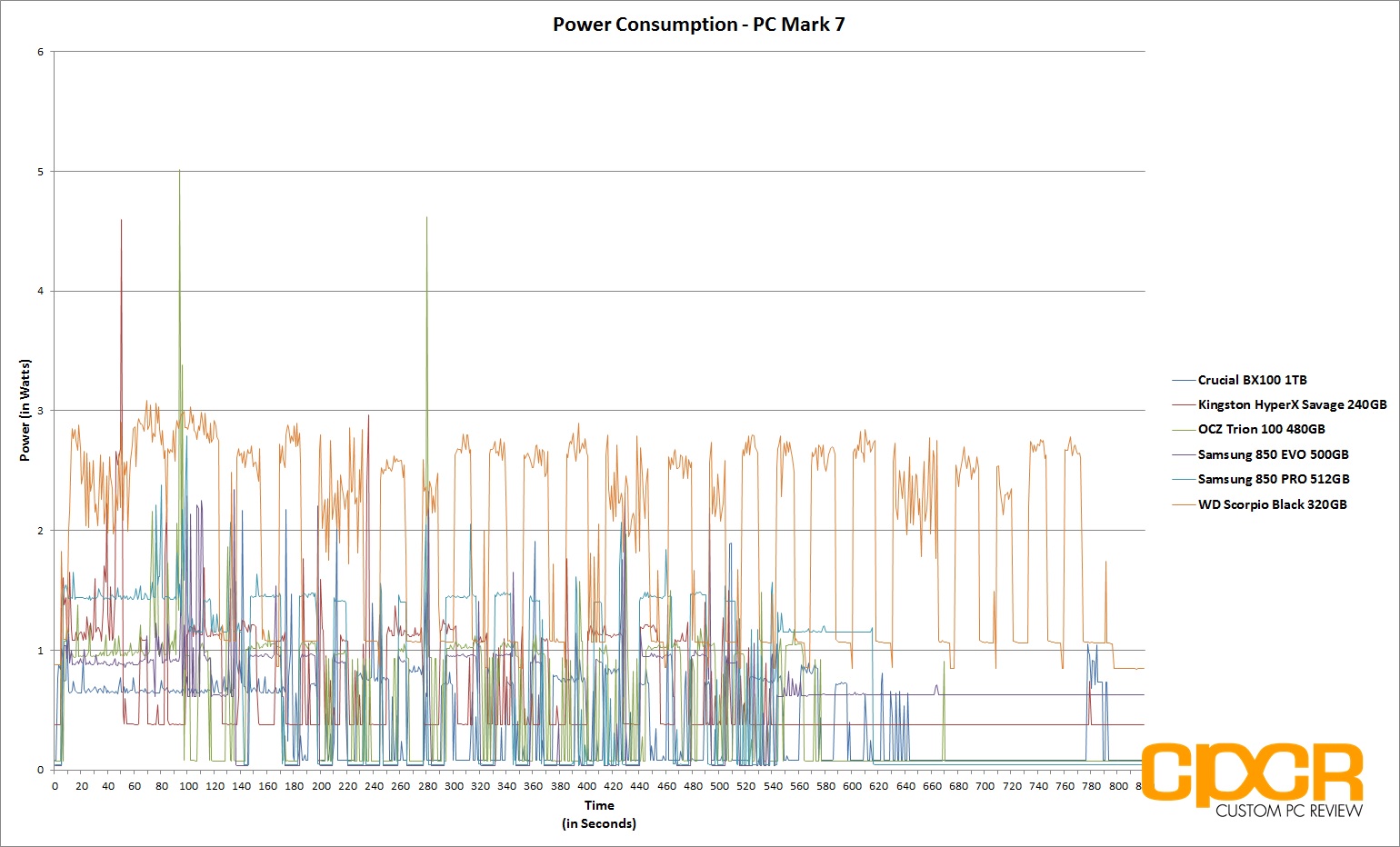Click the x-axis label 800

[1119, 786]
